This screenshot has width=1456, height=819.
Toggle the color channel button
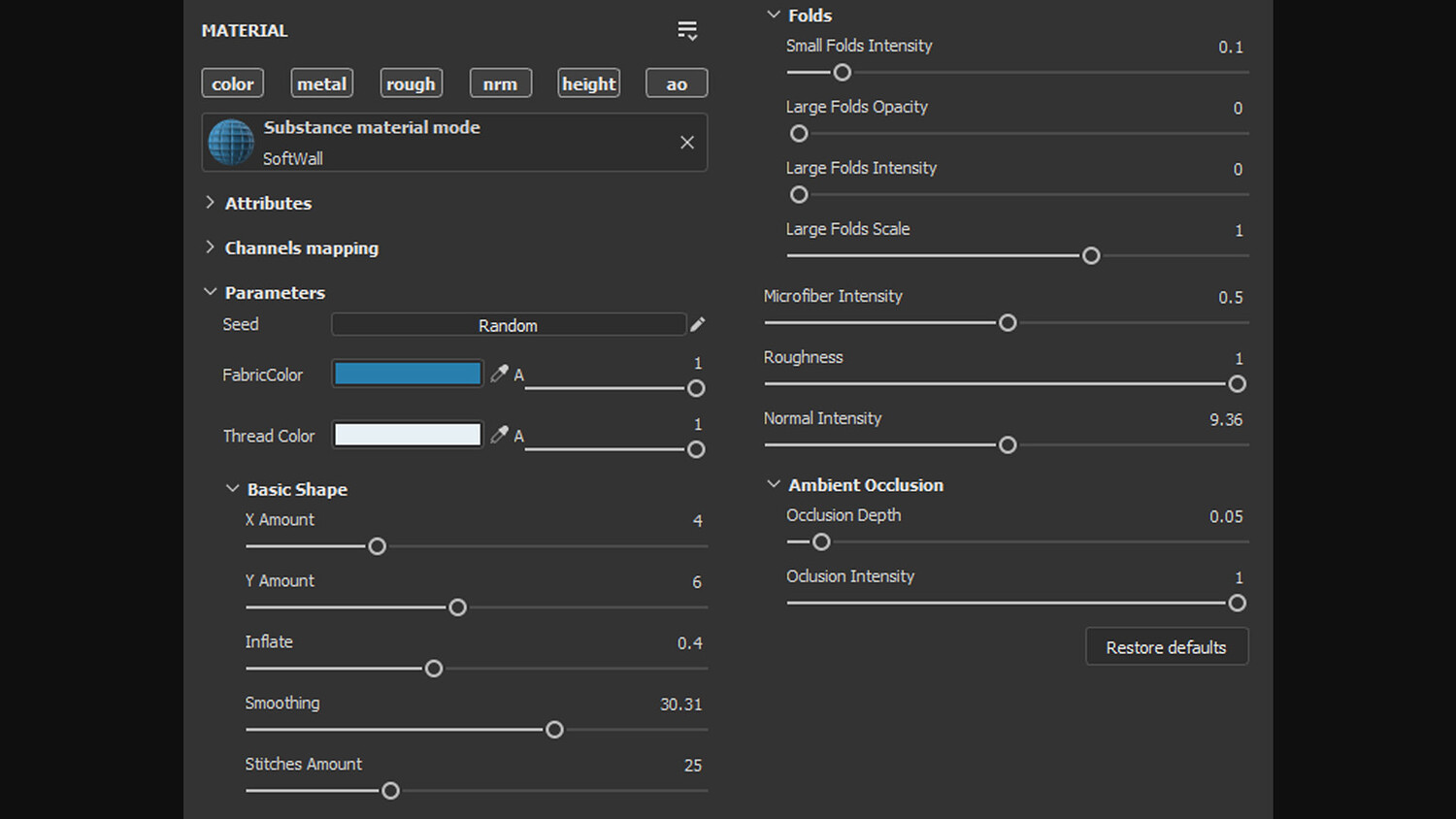(233, 83)
